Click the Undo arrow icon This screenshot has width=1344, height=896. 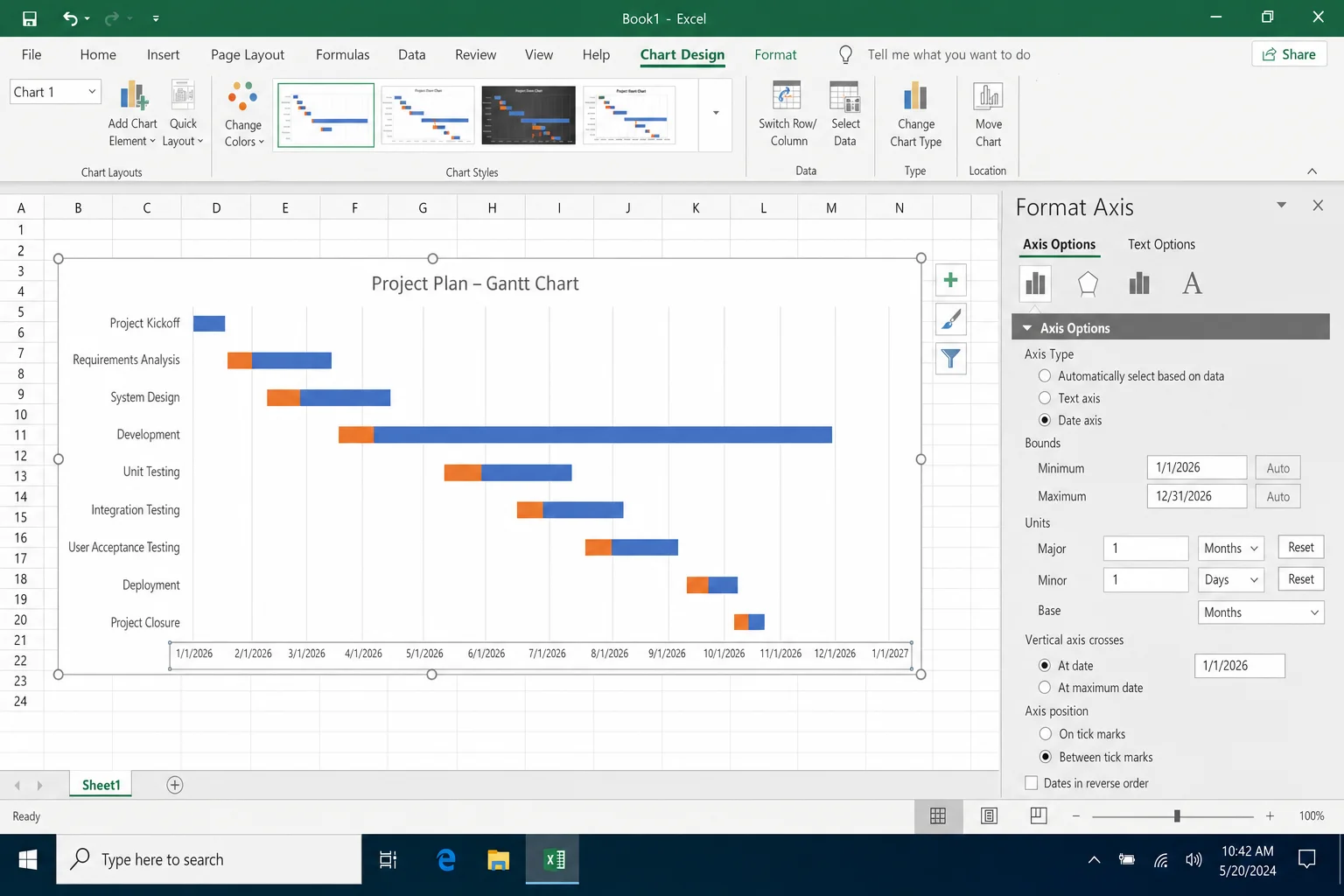click(x=71, y=18)
